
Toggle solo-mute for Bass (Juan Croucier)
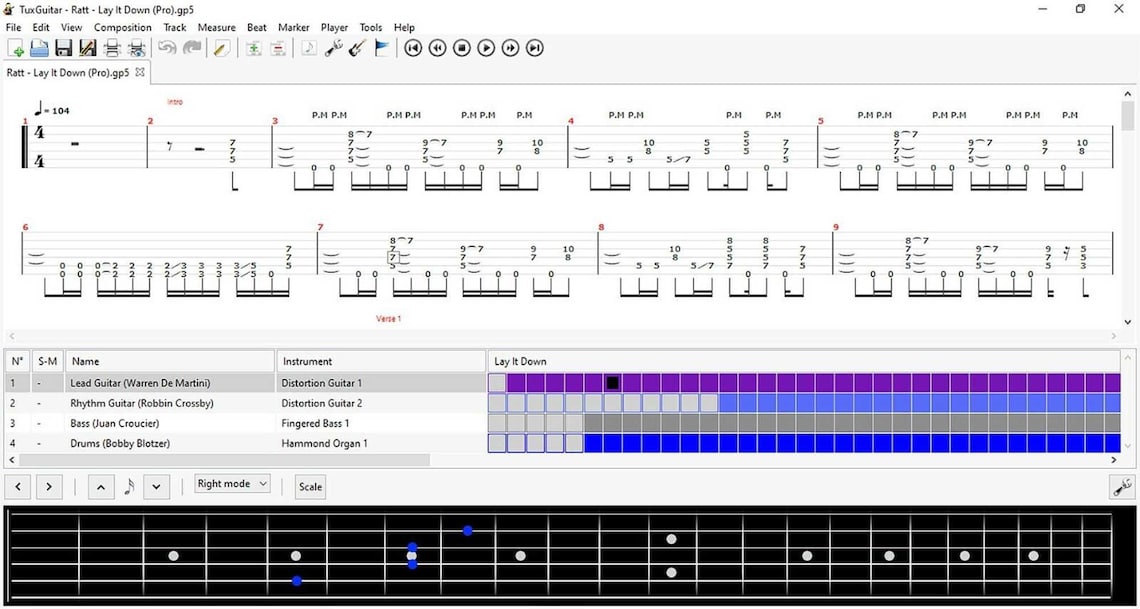[x=47, y=423]
